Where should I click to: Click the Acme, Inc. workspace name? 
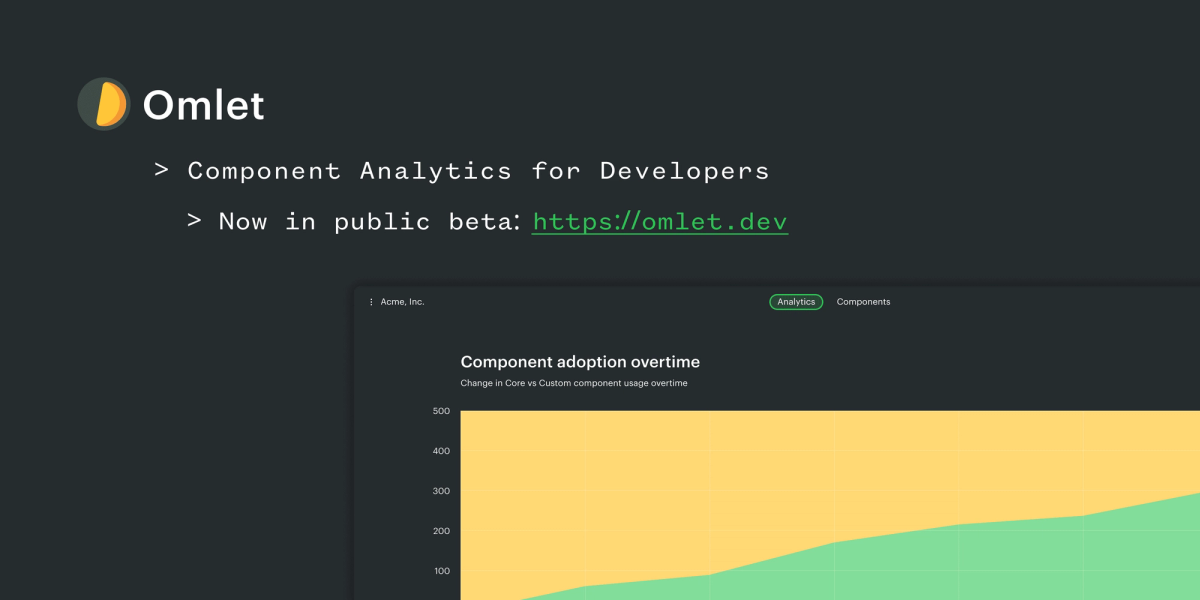point(402,302)
